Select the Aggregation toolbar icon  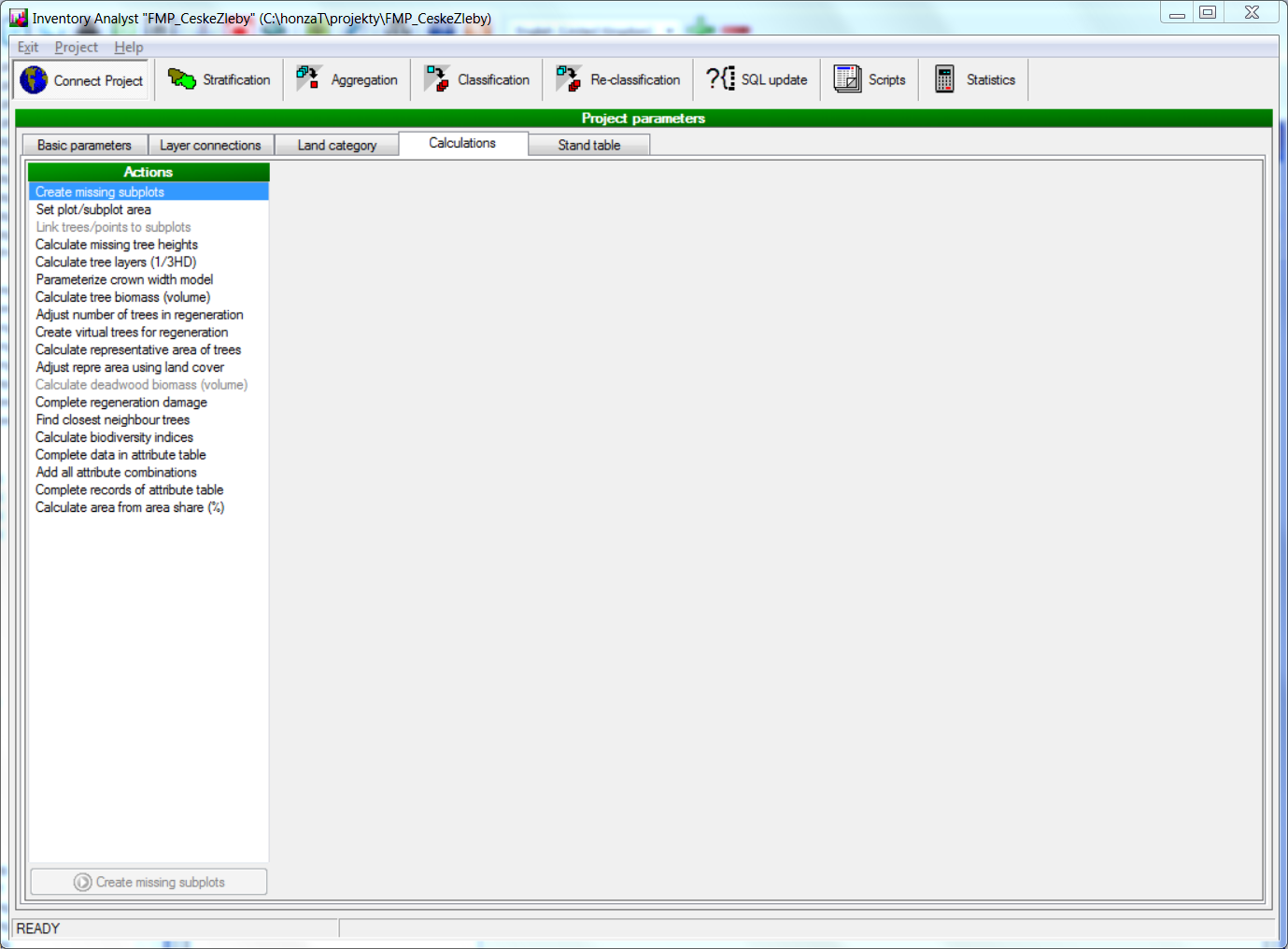click(309, 79)
